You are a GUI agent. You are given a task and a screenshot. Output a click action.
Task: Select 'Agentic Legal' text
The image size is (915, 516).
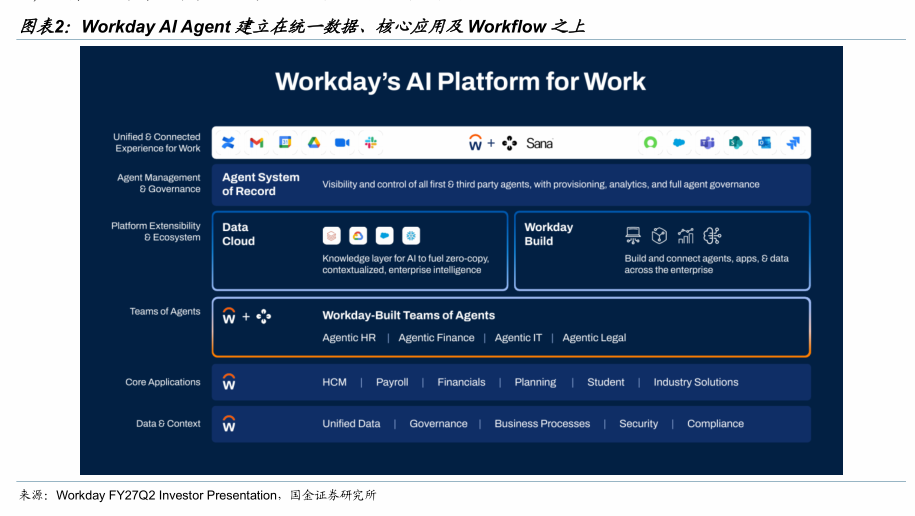594,337
